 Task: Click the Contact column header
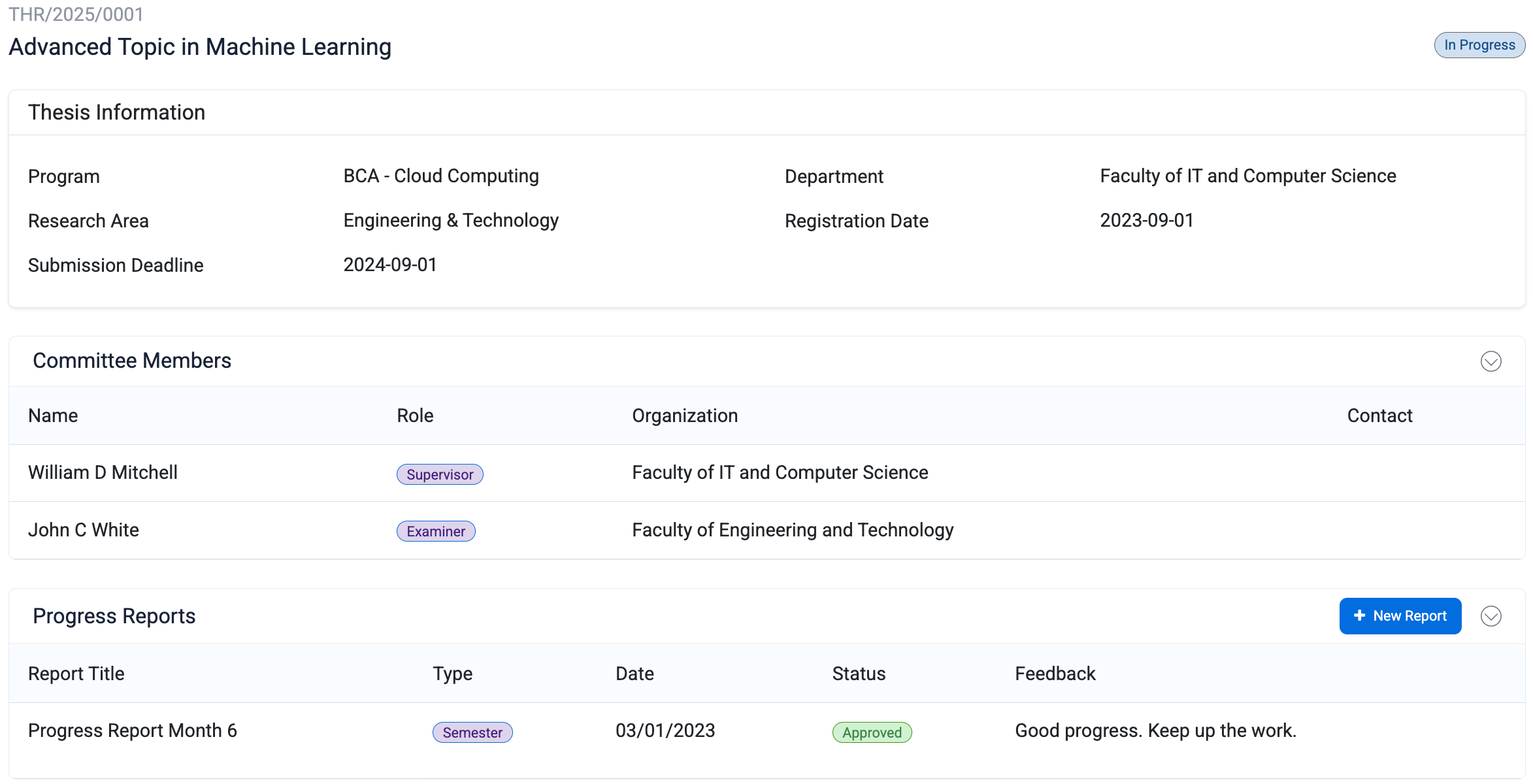1379,416
